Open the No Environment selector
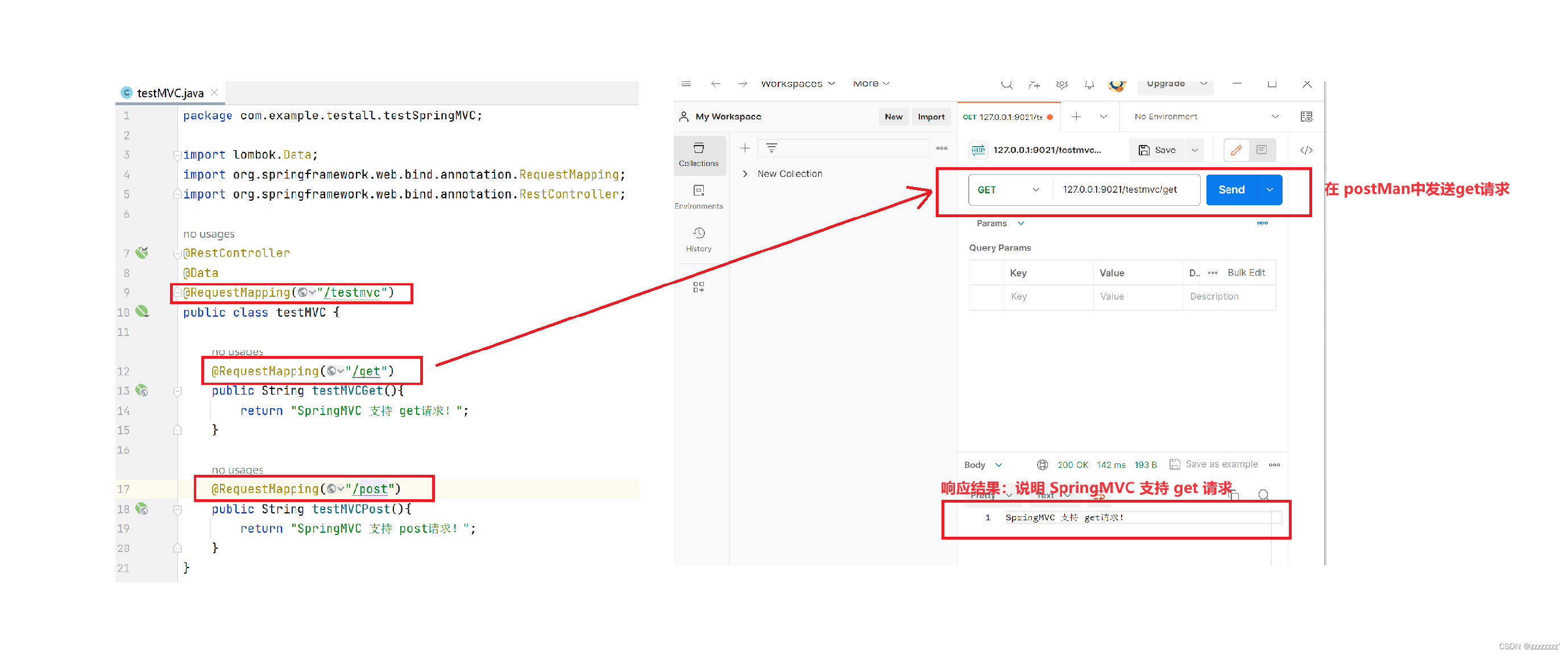 pyautogui.click(x=1206, y=116)
